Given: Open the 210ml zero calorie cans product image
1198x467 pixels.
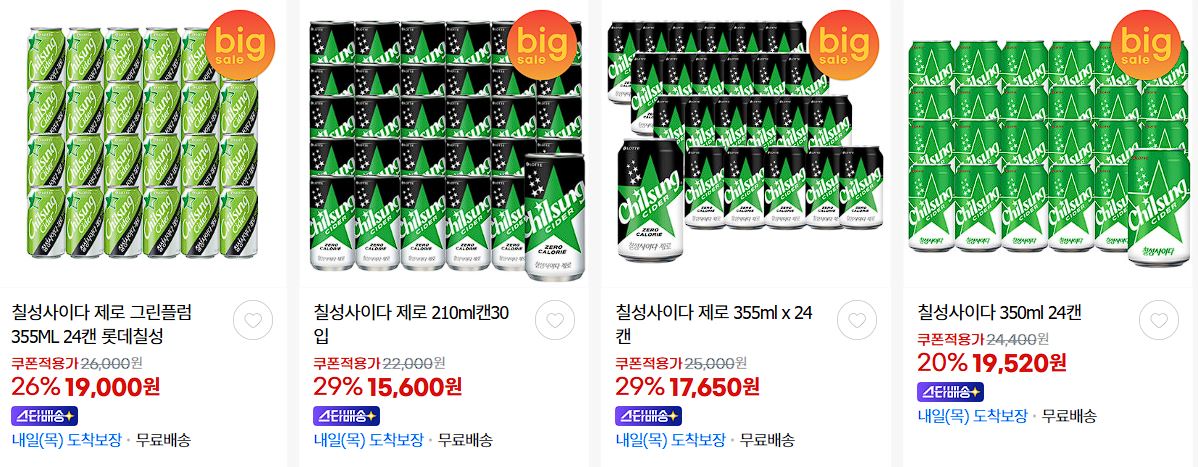Looking at the screenshot, I should (443, 144).
